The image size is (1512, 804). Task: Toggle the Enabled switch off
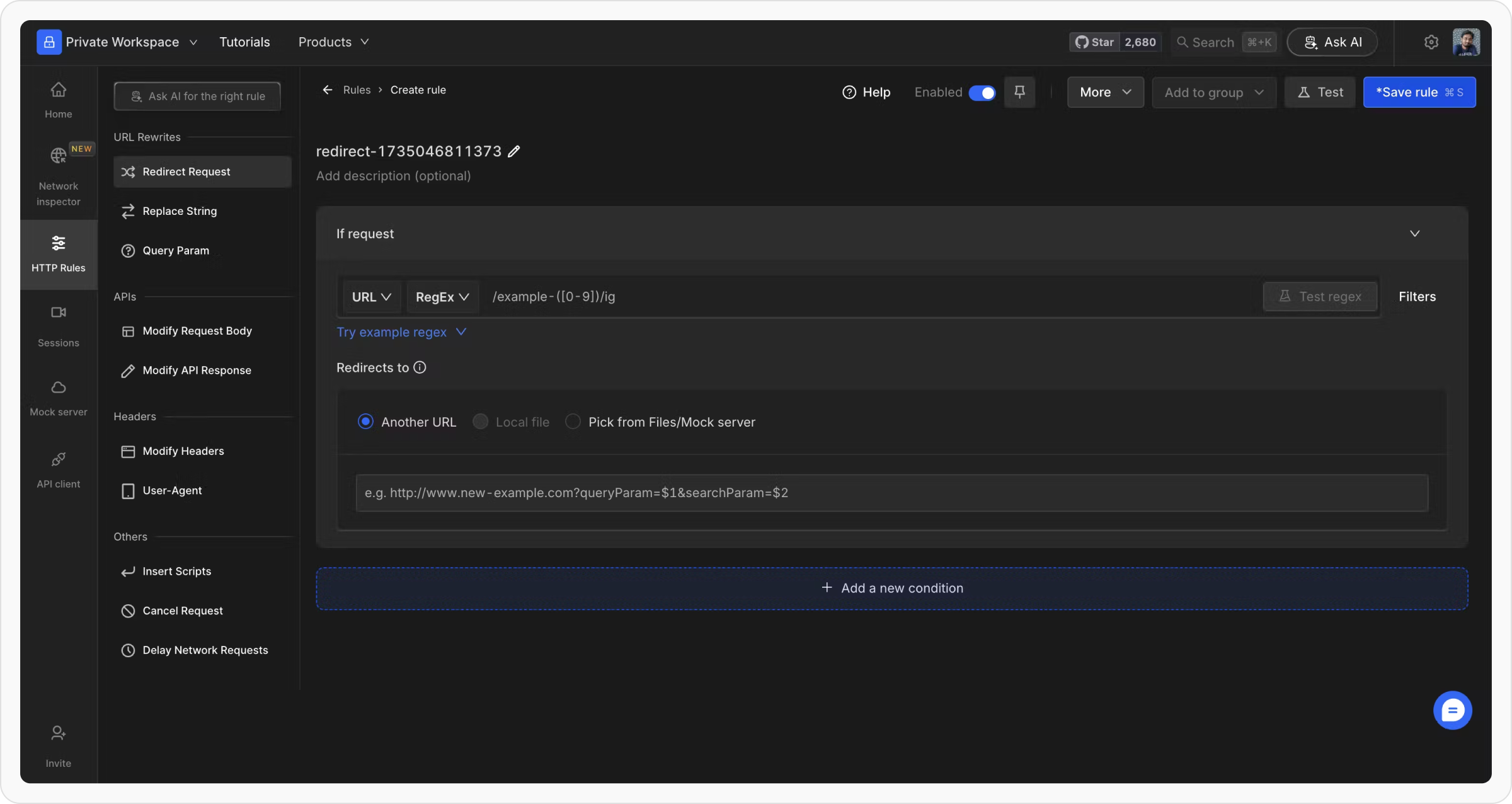[x=982, y=93]
